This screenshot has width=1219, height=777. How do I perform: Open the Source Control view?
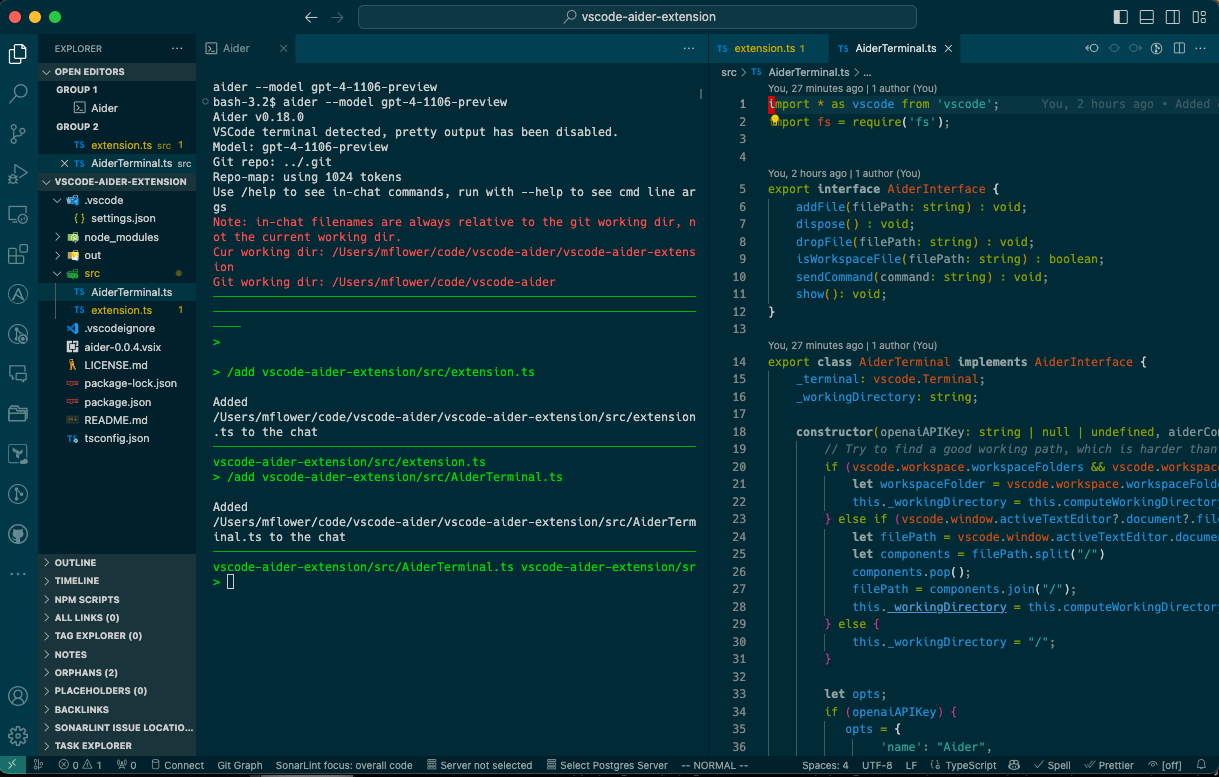click(18, 134)
